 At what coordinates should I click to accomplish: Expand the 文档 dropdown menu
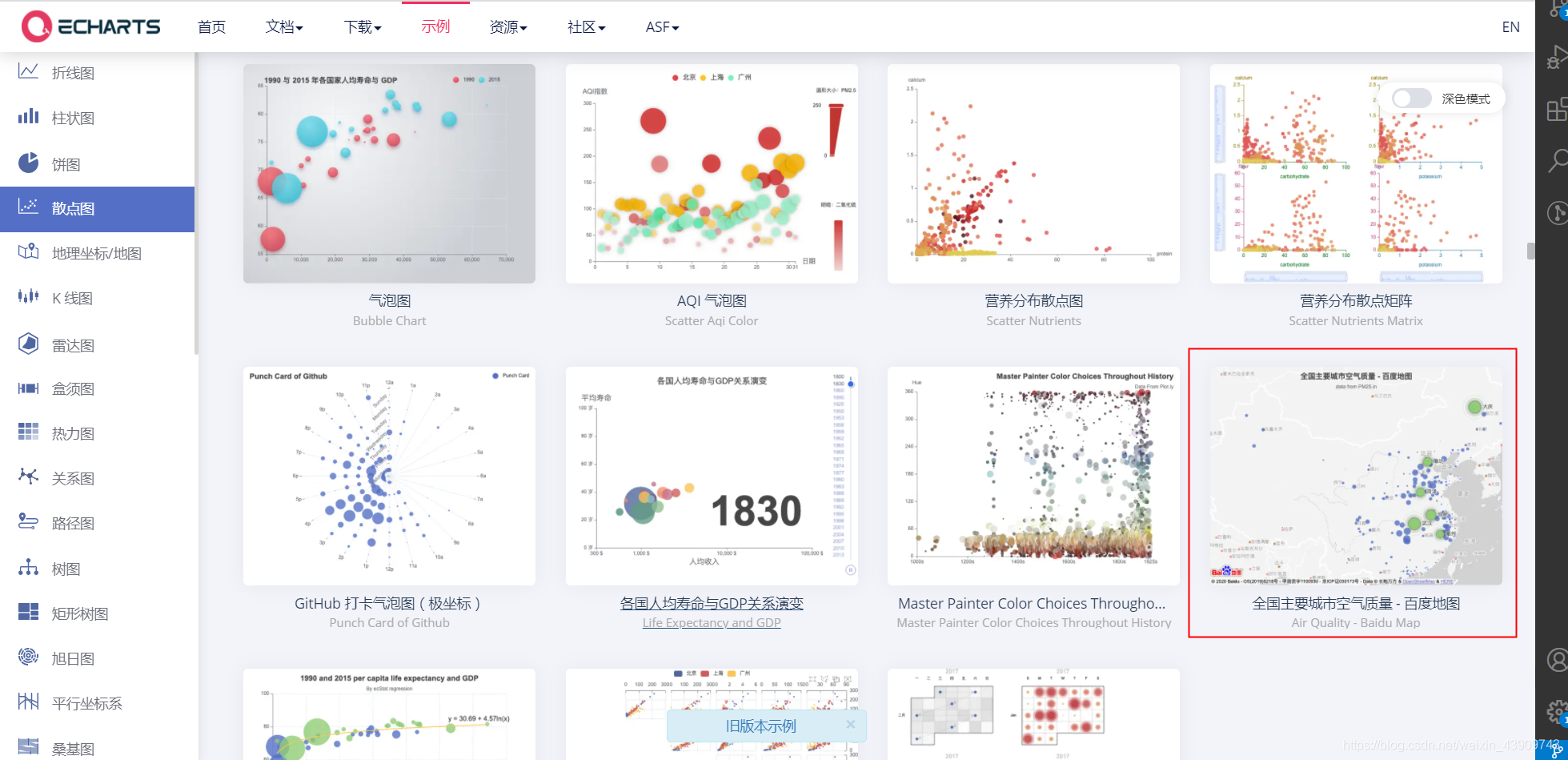click(284, 27)
